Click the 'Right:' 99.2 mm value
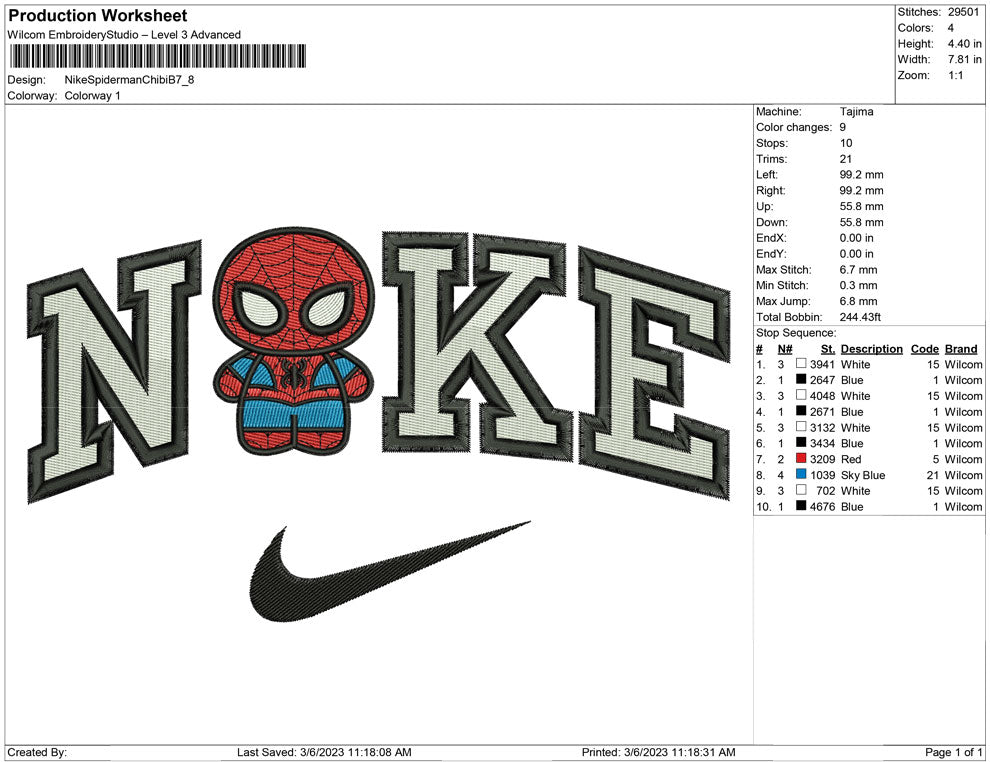Image resolution: width=990 pixels, height=762 pixels. [861, 190]
